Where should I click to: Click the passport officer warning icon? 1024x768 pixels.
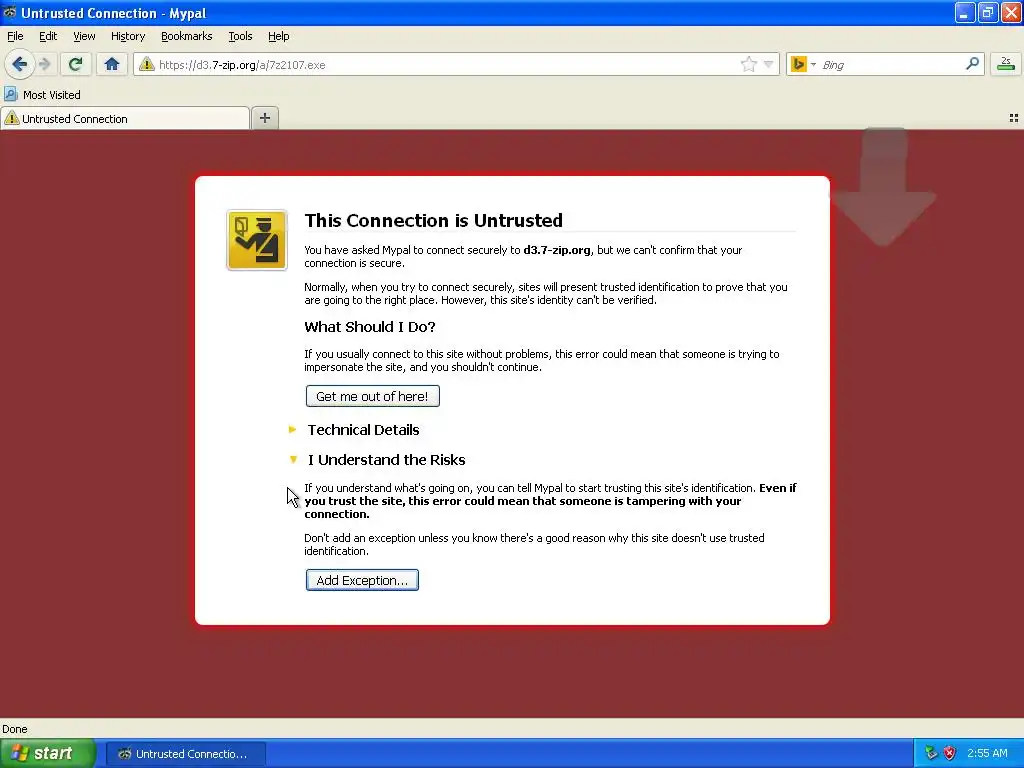point(257,240)
